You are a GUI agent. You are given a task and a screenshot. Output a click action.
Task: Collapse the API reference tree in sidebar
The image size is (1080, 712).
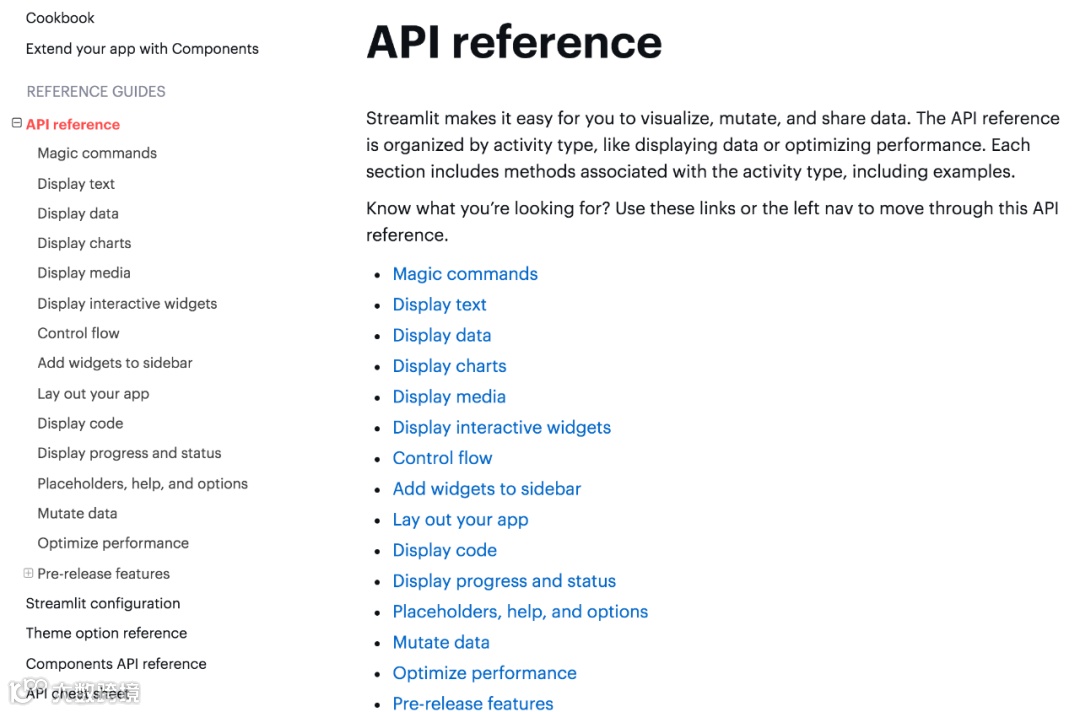(x=17, y=123)
